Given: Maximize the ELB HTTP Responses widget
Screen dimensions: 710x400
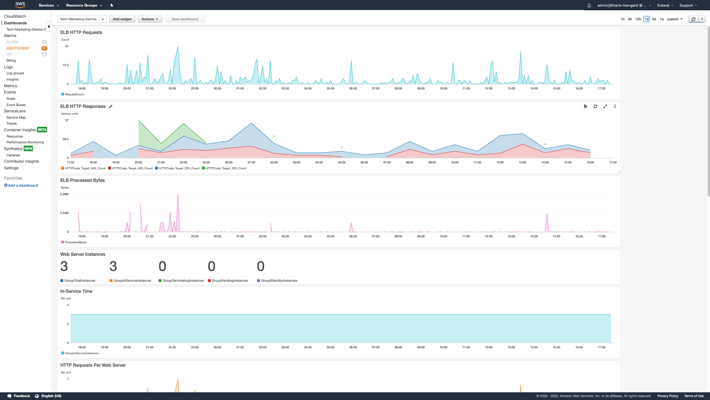Looking at the screenshot, I should [x=605, y=106].
